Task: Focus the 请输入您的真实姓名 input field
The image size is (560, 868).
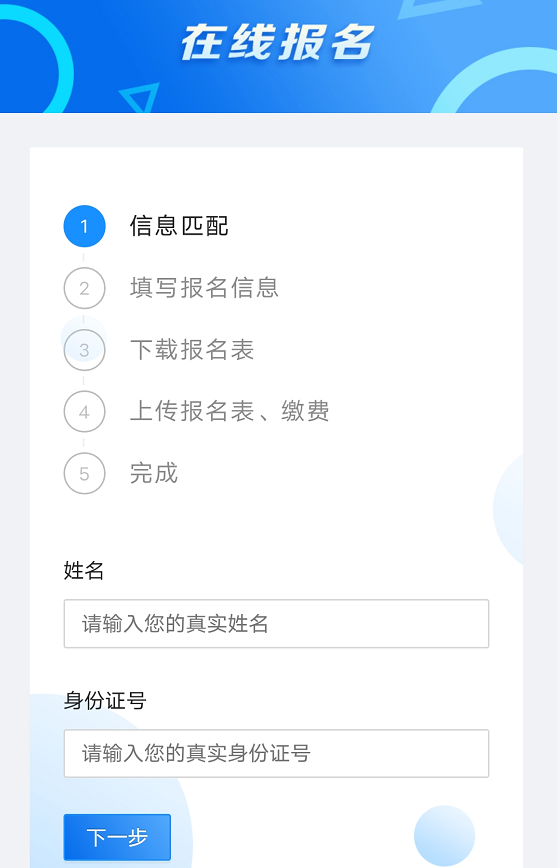Action: 276,623
